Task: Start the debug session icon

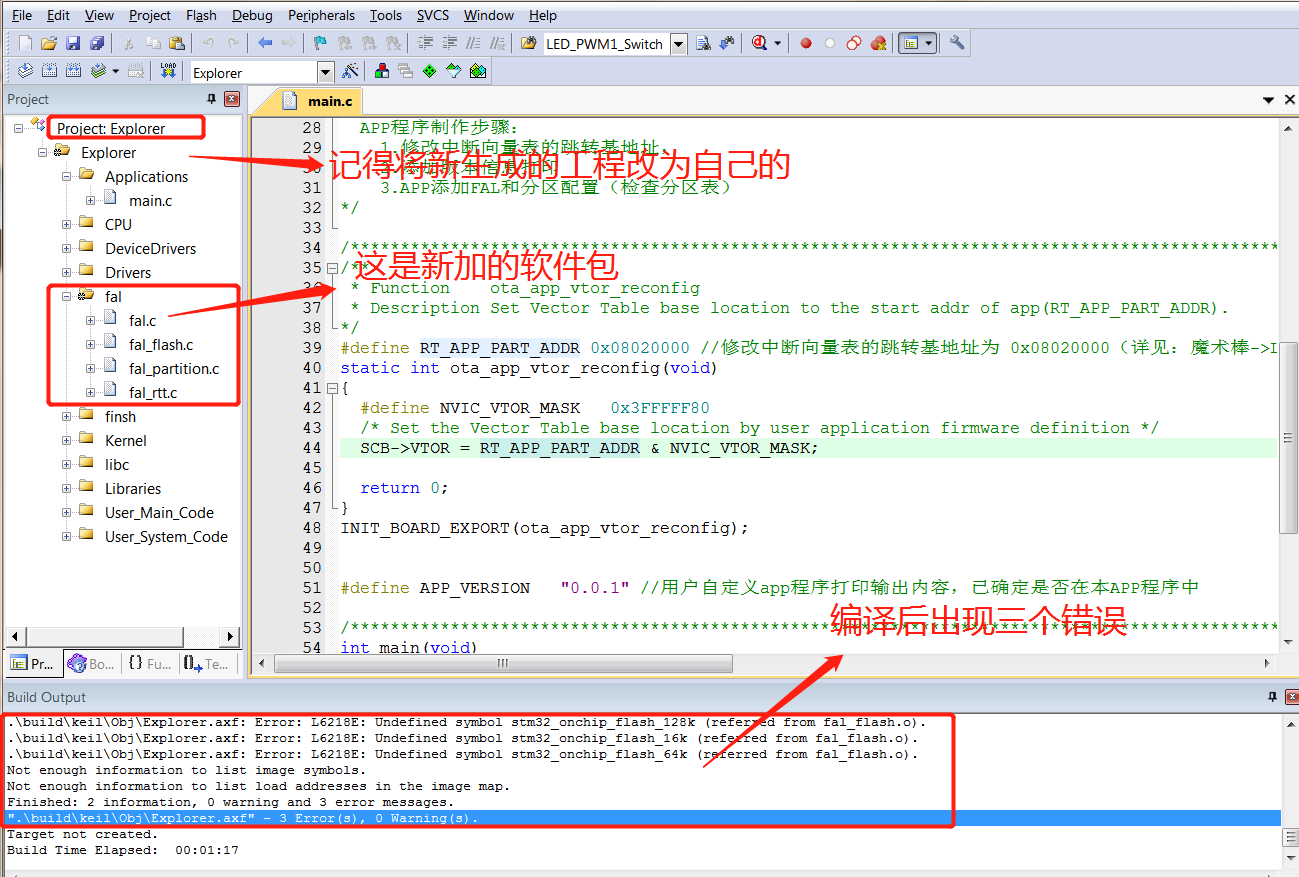Action: 759,43
